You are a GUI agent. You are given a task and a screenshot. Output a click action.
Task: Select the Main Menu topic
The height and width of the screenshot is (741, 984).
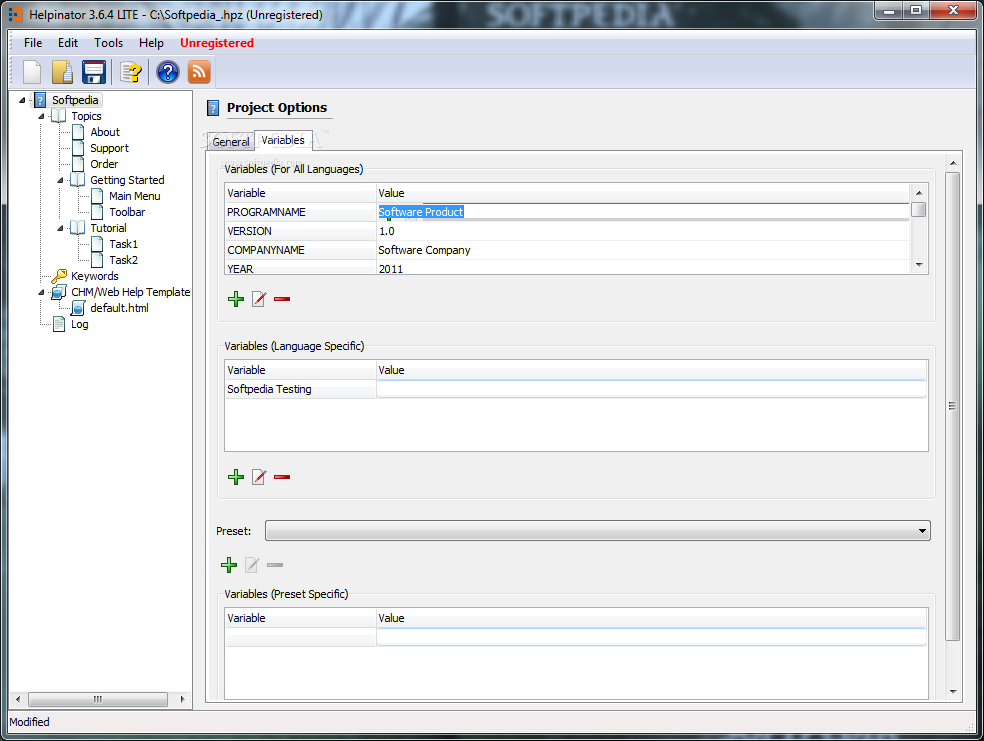click(x=135, y=196)
